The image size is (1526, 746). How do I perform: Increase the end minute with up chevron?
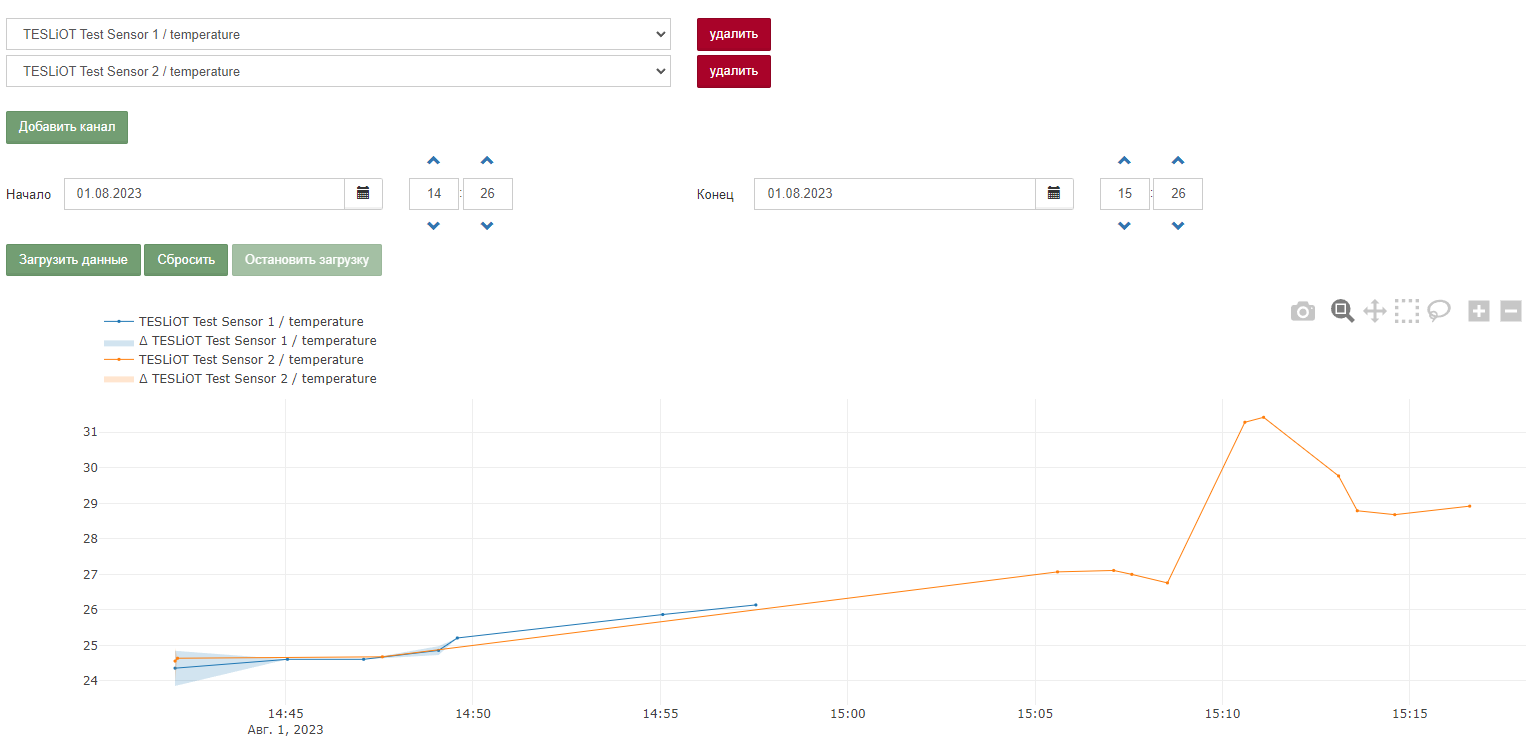pyautogui.click(x=1178, y=161)
